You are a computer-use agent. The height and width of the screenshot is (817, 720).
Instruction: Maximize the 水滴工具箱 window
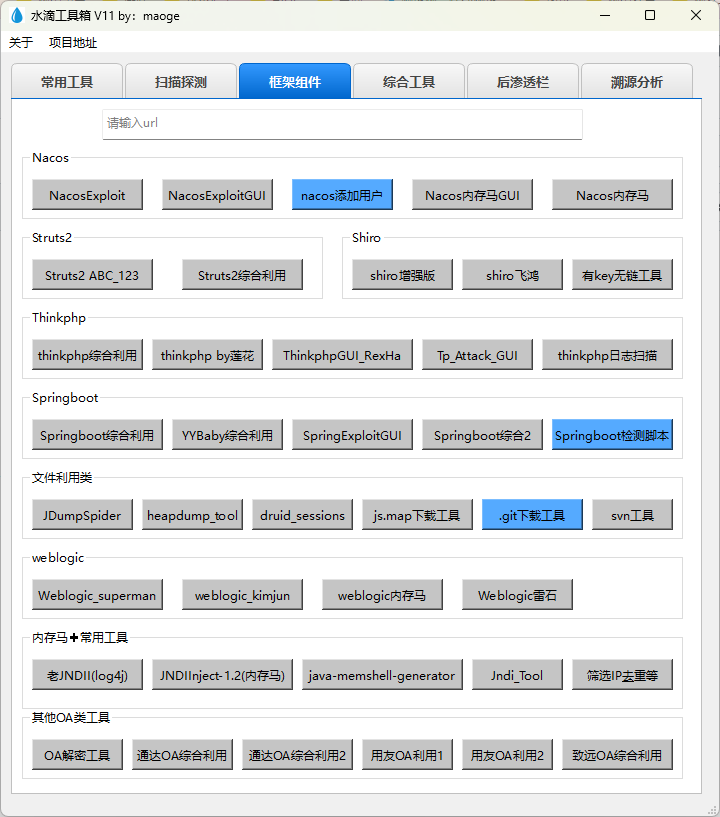(650, 16)
